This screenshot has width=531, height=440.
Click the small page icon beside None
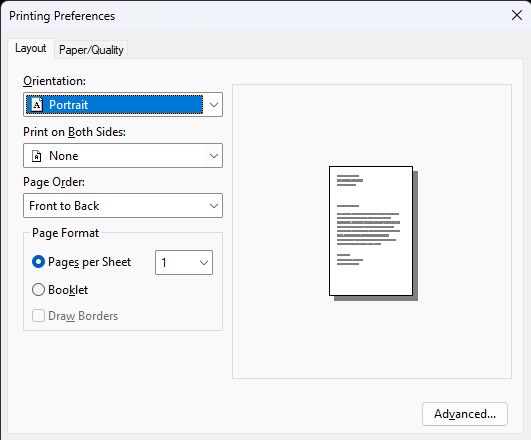[x=37, y=156]
